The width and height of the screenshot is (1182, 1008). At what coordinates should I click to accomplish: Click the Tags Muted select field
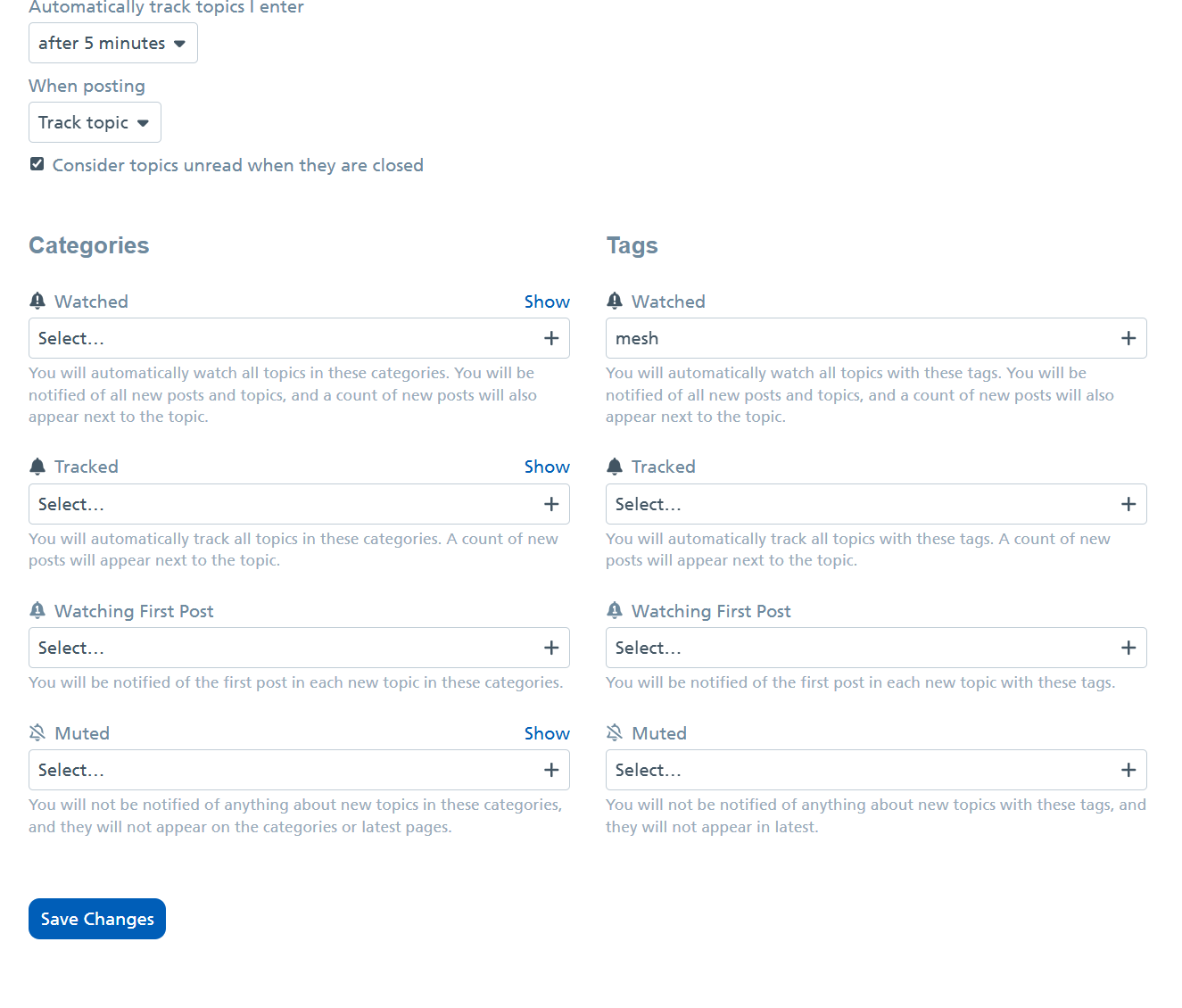point(856,770)
